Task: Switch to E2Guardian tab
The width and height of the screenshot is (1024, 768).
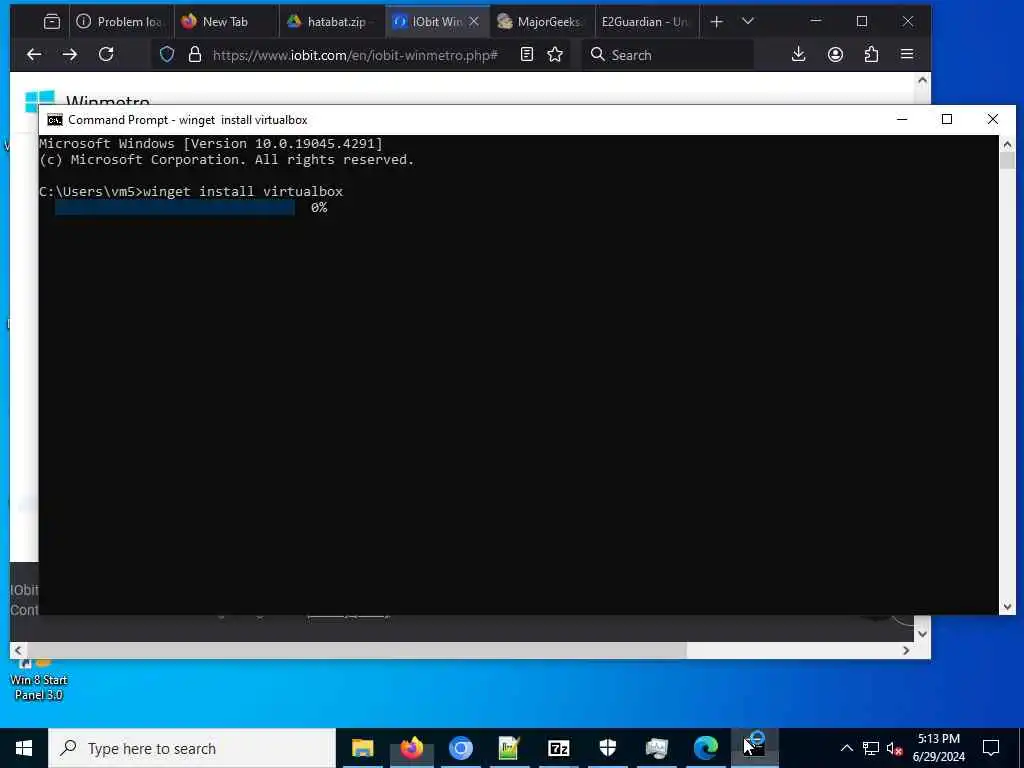Action: coord(647,22)
